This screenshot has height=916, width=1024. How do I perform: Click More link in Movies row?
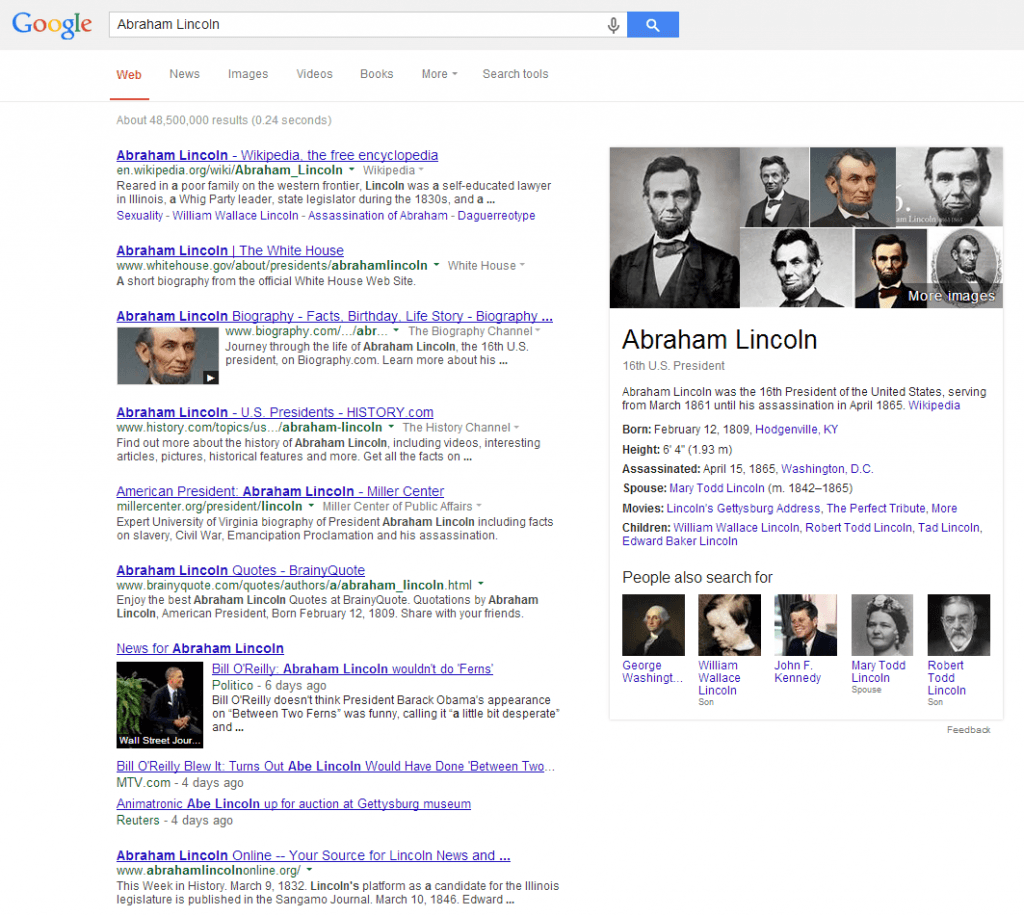pyautogui.click(x=944, y=508)
